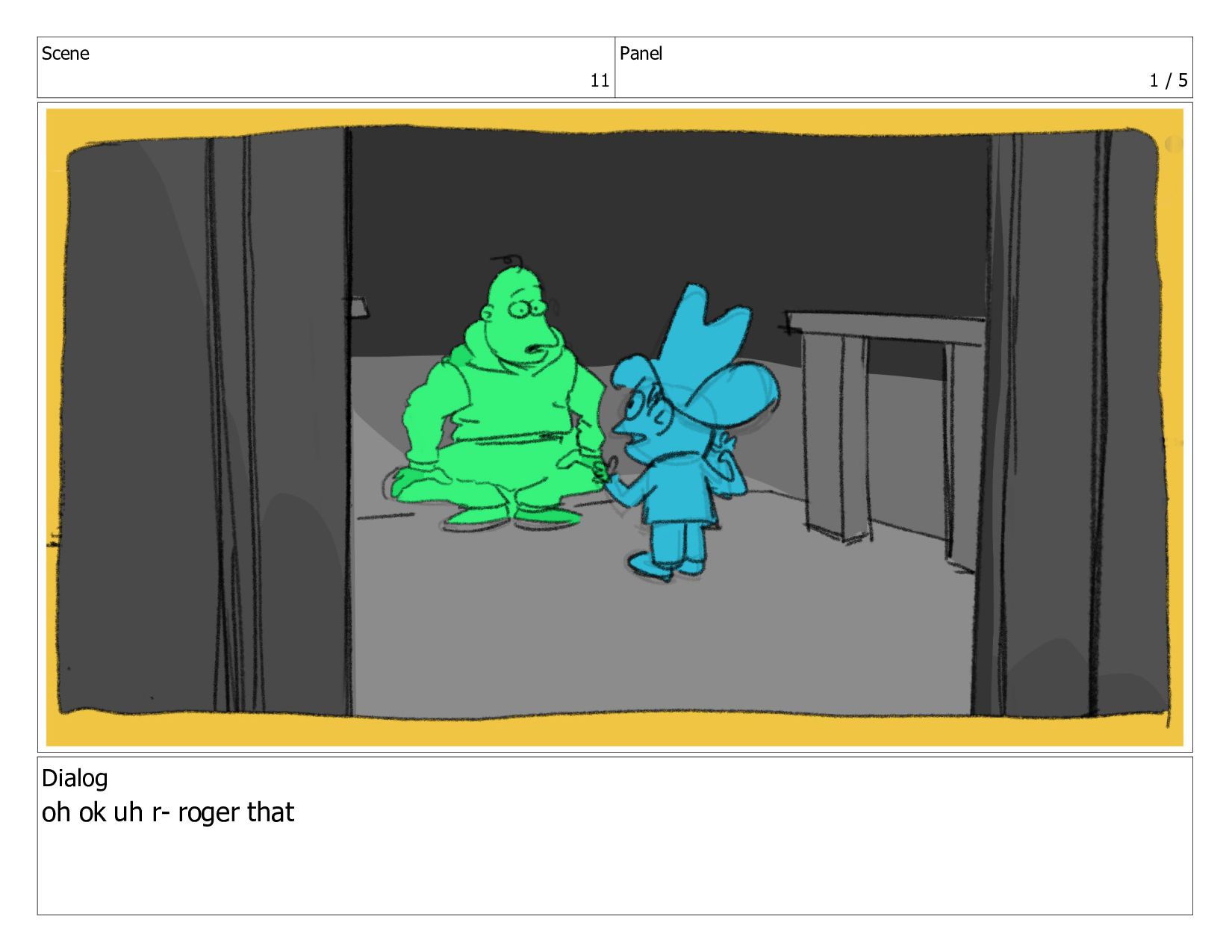The image size is (1232, 952).
Task: Click the 'Dialog' heading
Action: [75, 778]
